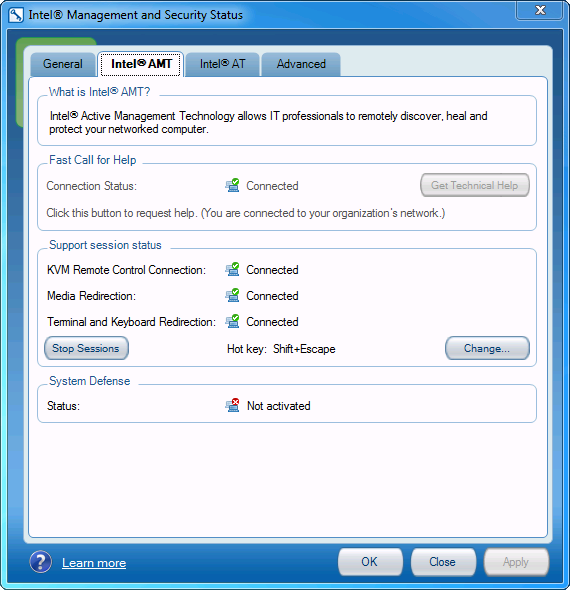Select the Intel AMT tab

[141, 64]
